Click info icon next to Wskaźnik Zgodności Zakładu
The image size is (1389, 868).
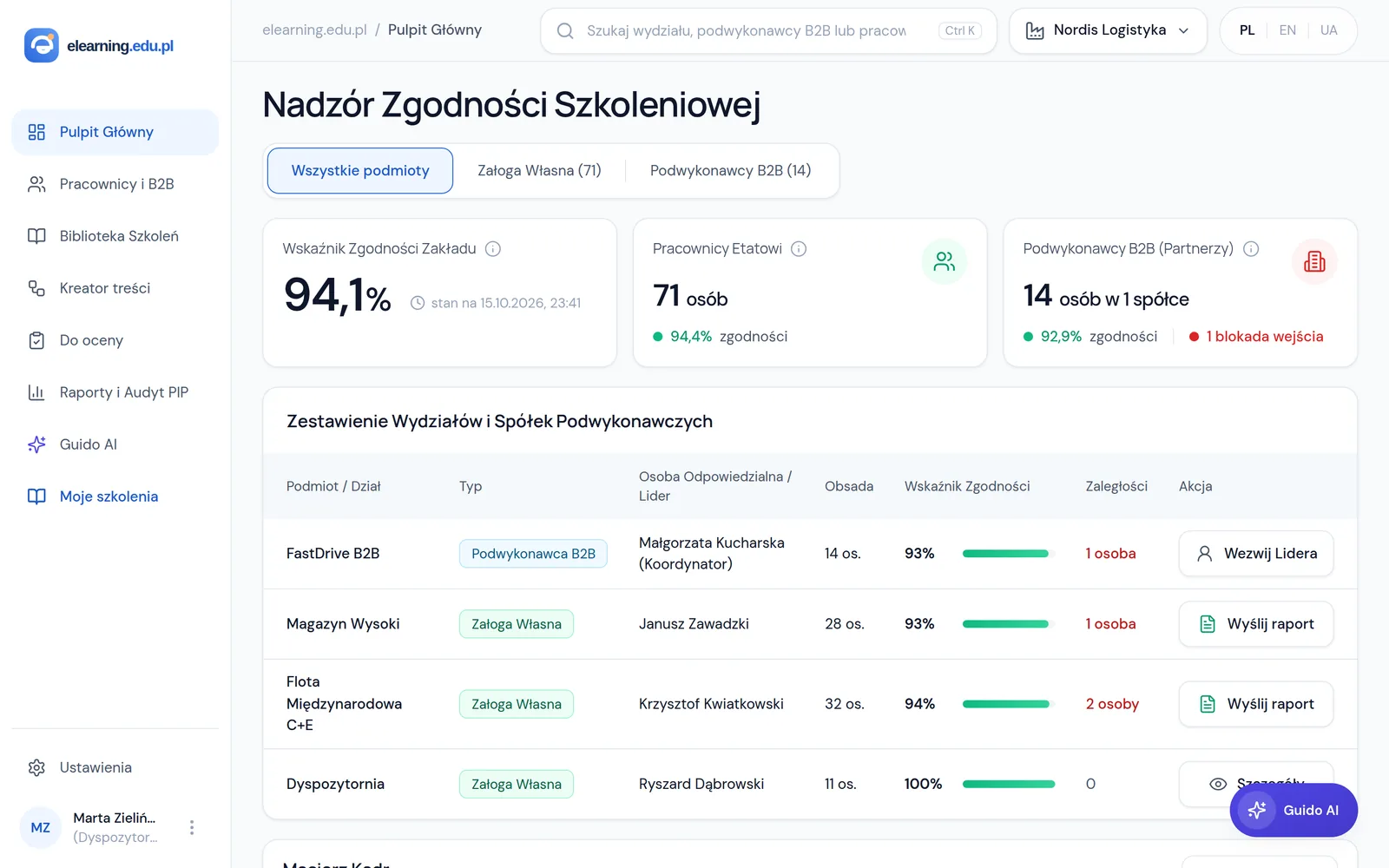(493, 249)
